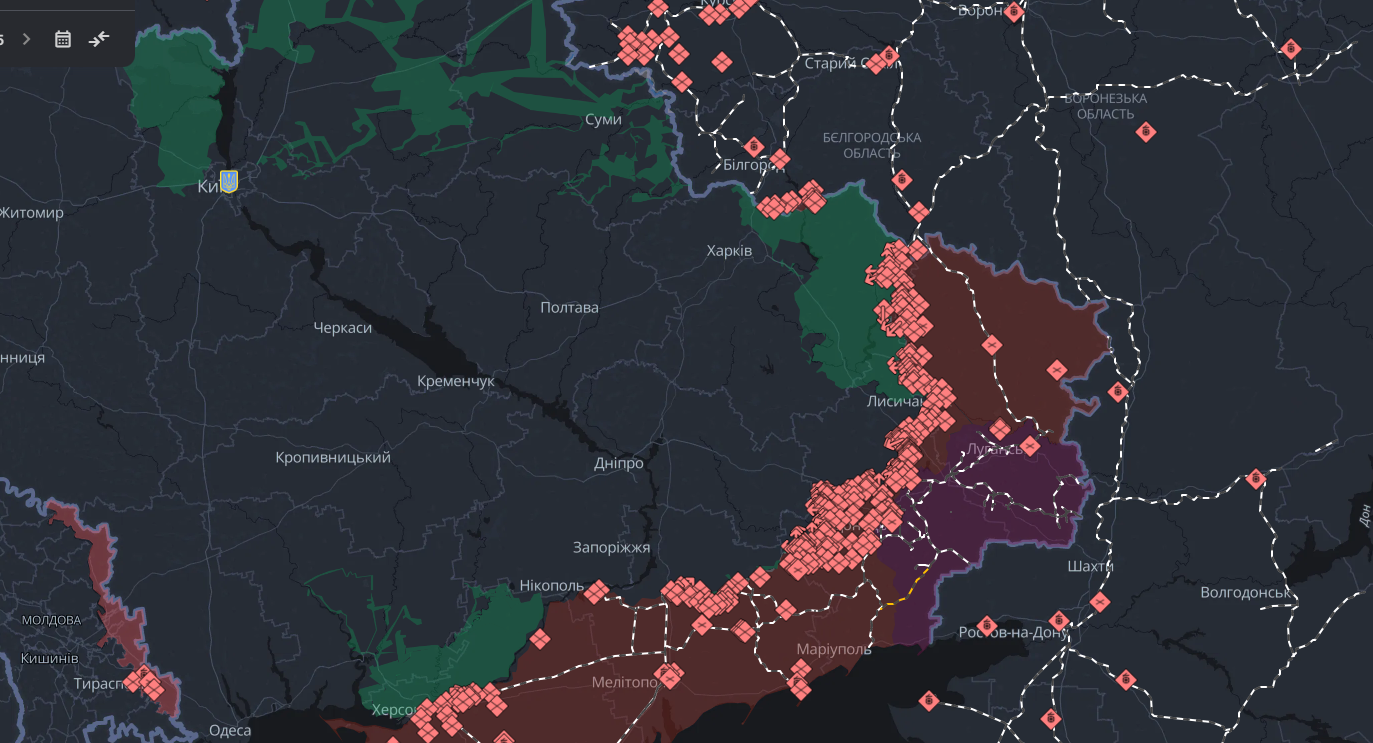Click the collapse arrows icon beside calendar

pos(98,39)
